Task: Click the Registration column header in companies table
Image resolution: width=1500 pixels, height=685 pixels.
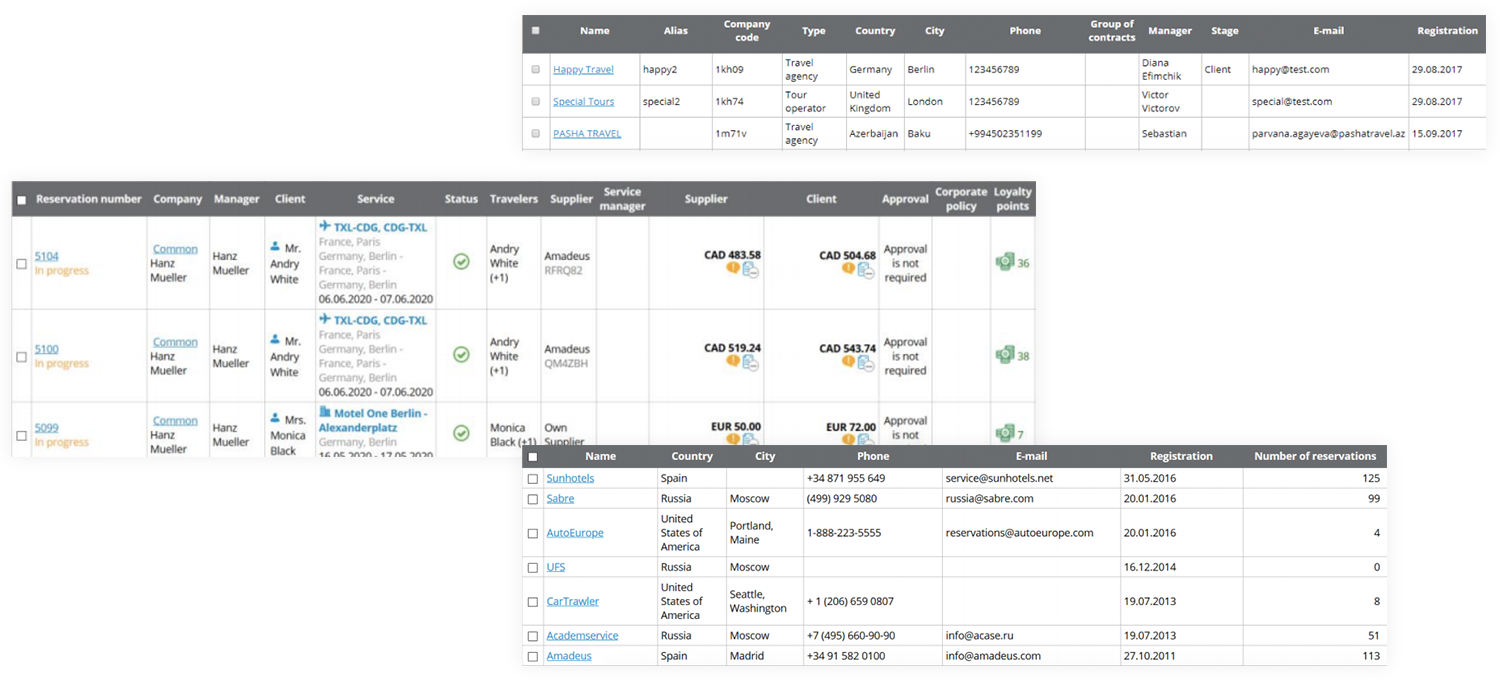Action: click(1447, 31)
